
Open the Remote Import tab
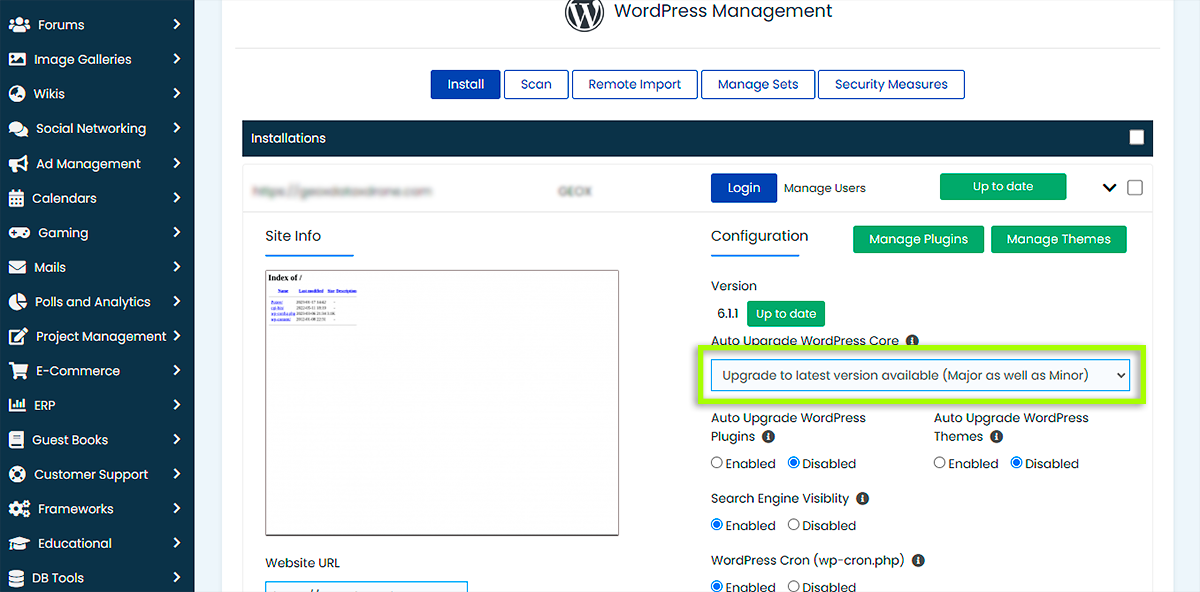tap(634, 85)
